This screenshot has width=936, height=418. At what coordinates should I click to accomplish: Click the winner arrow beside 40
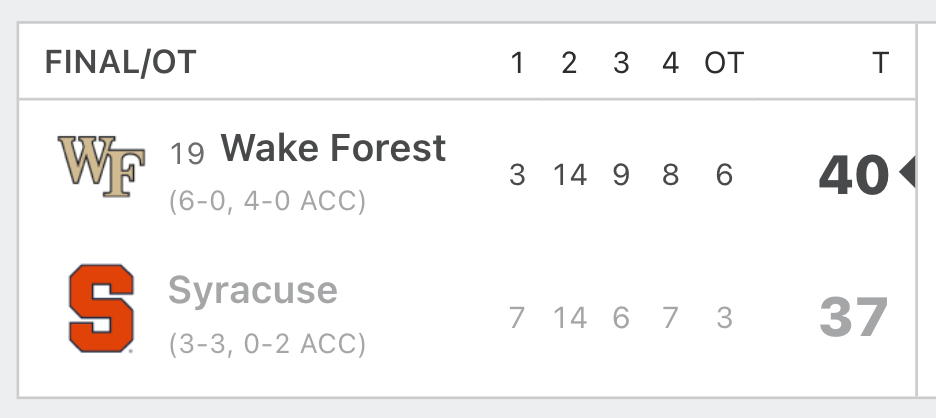(x=907, y=173)
